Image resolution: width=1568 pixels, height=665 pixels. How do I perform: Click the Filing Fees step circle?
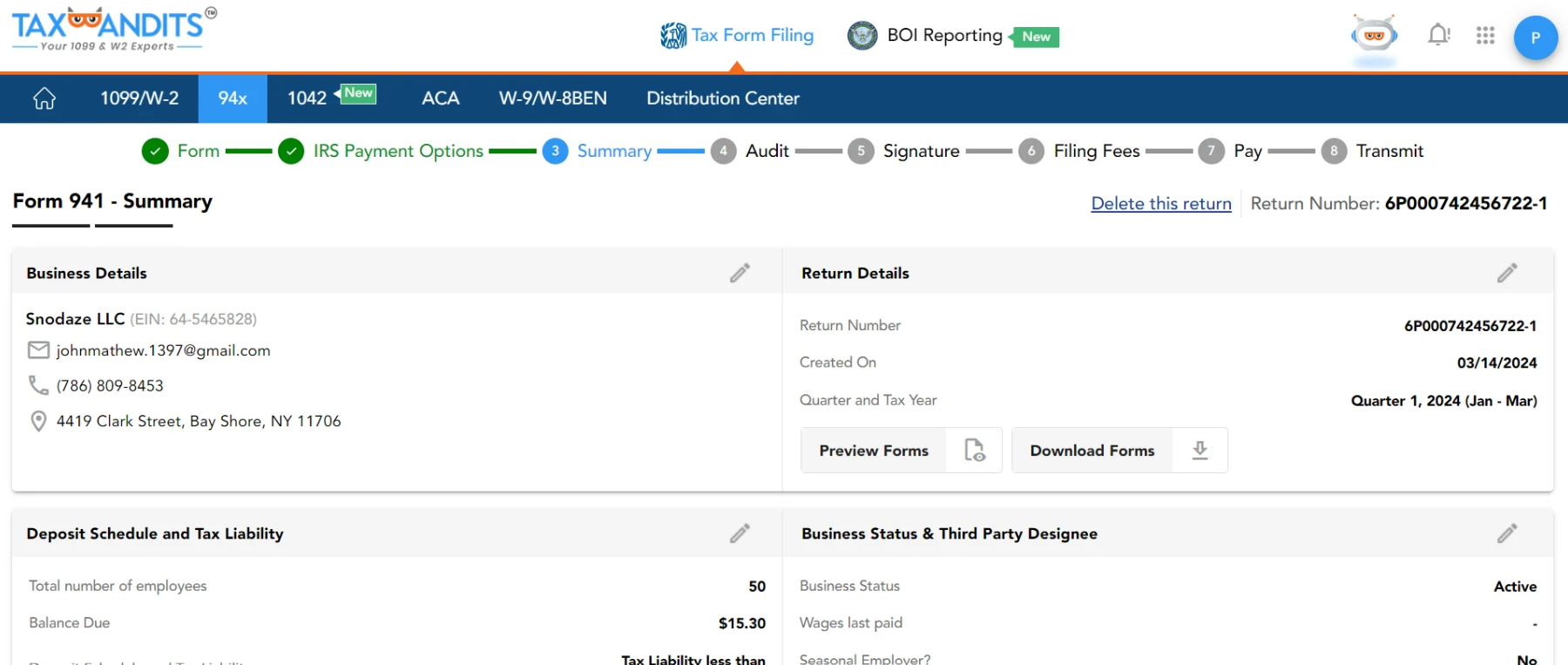click(1031, 152)
